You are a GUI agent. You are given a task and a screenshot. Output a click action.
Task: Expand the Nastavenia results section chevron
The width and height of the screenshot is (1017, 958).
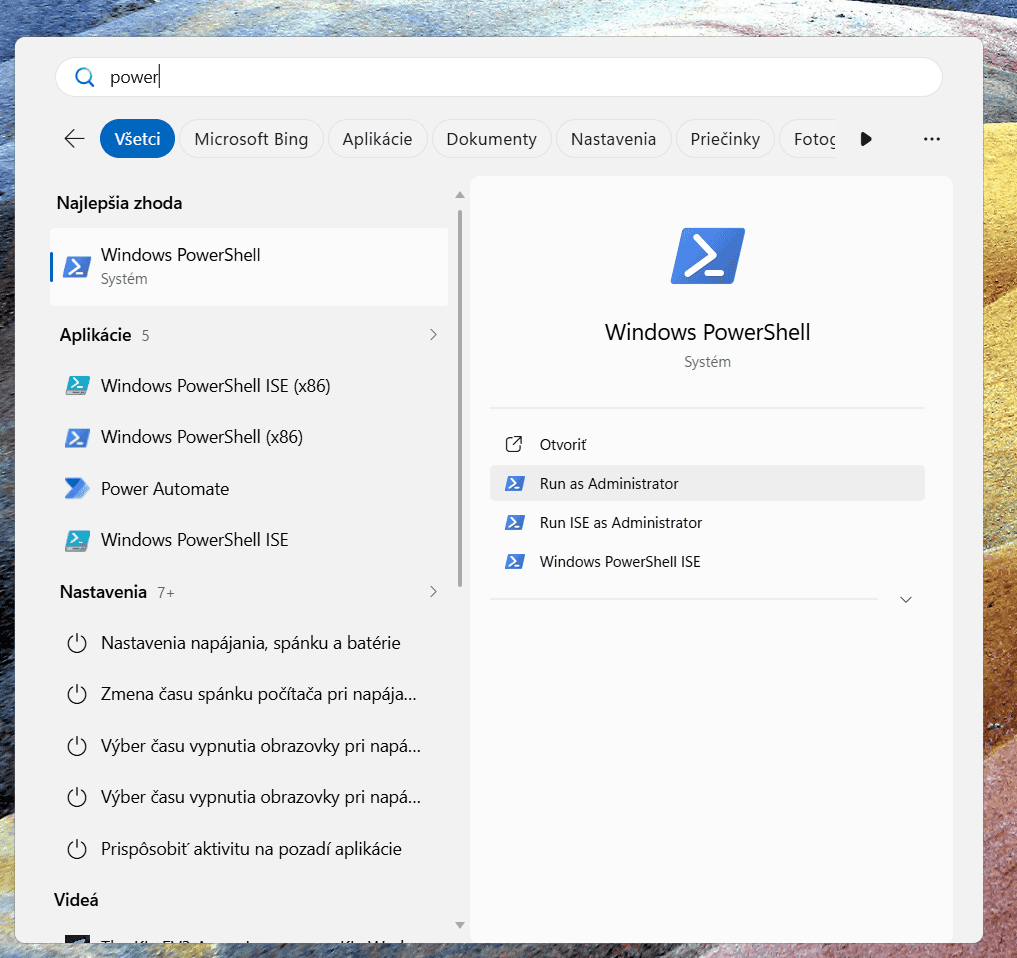coord(433,592)
